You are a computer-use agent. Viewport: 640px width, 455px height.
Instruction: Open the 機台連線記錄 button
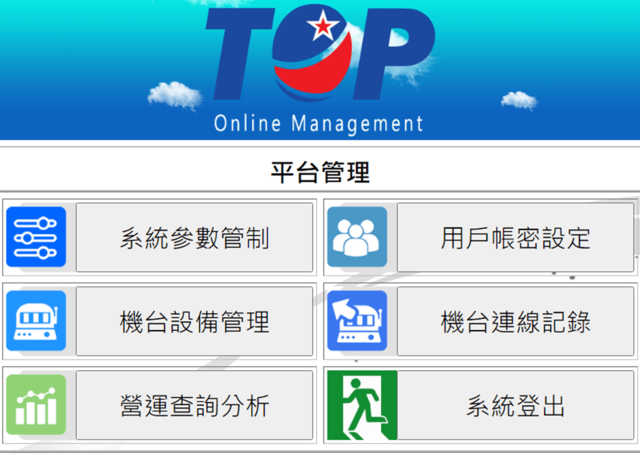(x=515, y=321)
